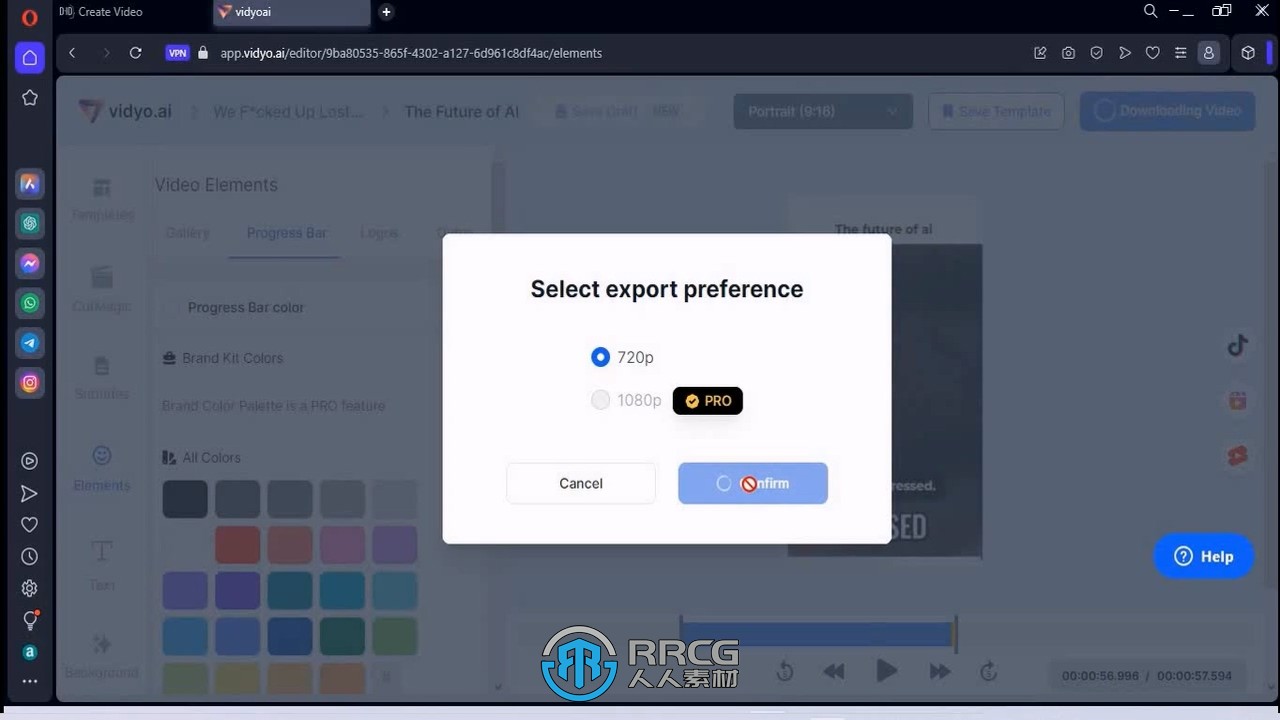Click the PRO badge next to 1080p
The height and width of the screenshot is (720, 1280).
708,400
